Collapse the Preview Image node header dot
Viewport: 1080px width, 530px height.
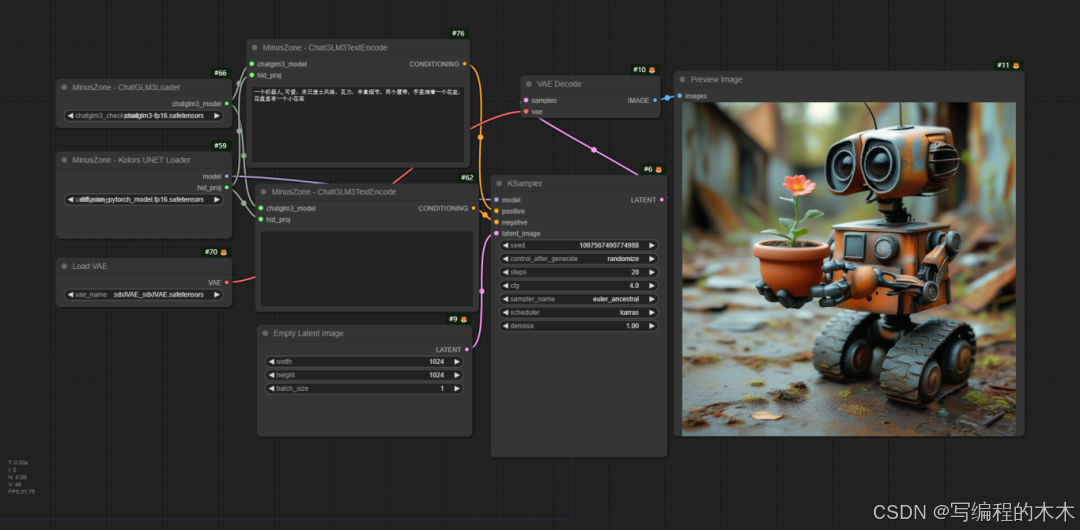683,80
